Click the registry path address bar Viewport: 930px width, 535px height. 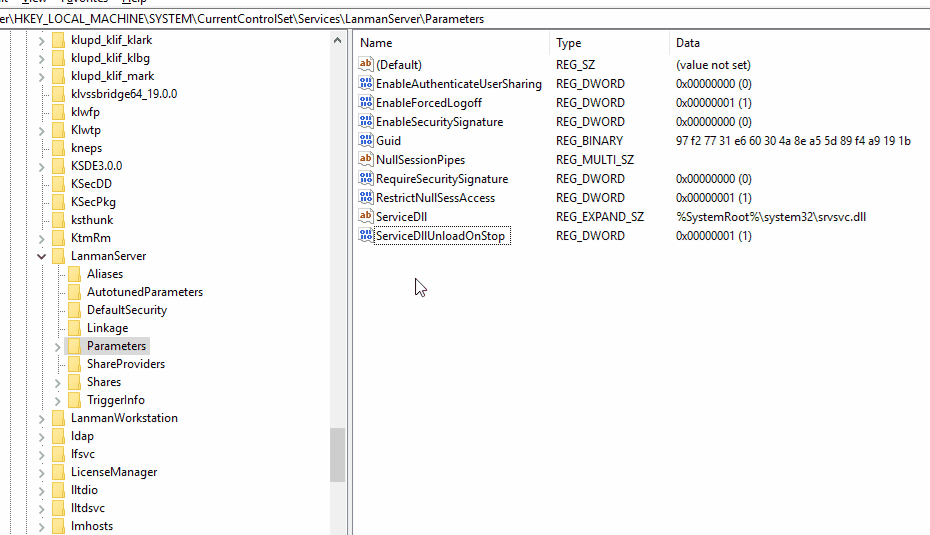pos(465,19)
